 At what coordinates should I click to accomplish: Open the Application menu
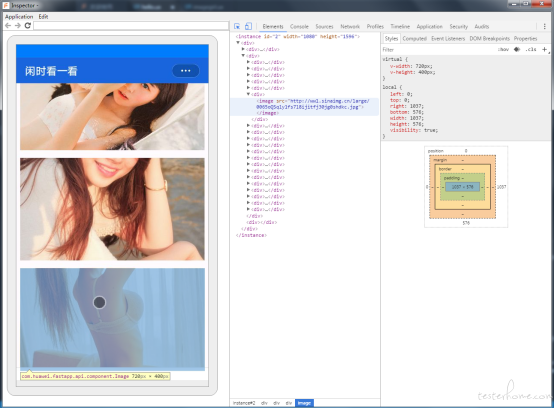19,17
